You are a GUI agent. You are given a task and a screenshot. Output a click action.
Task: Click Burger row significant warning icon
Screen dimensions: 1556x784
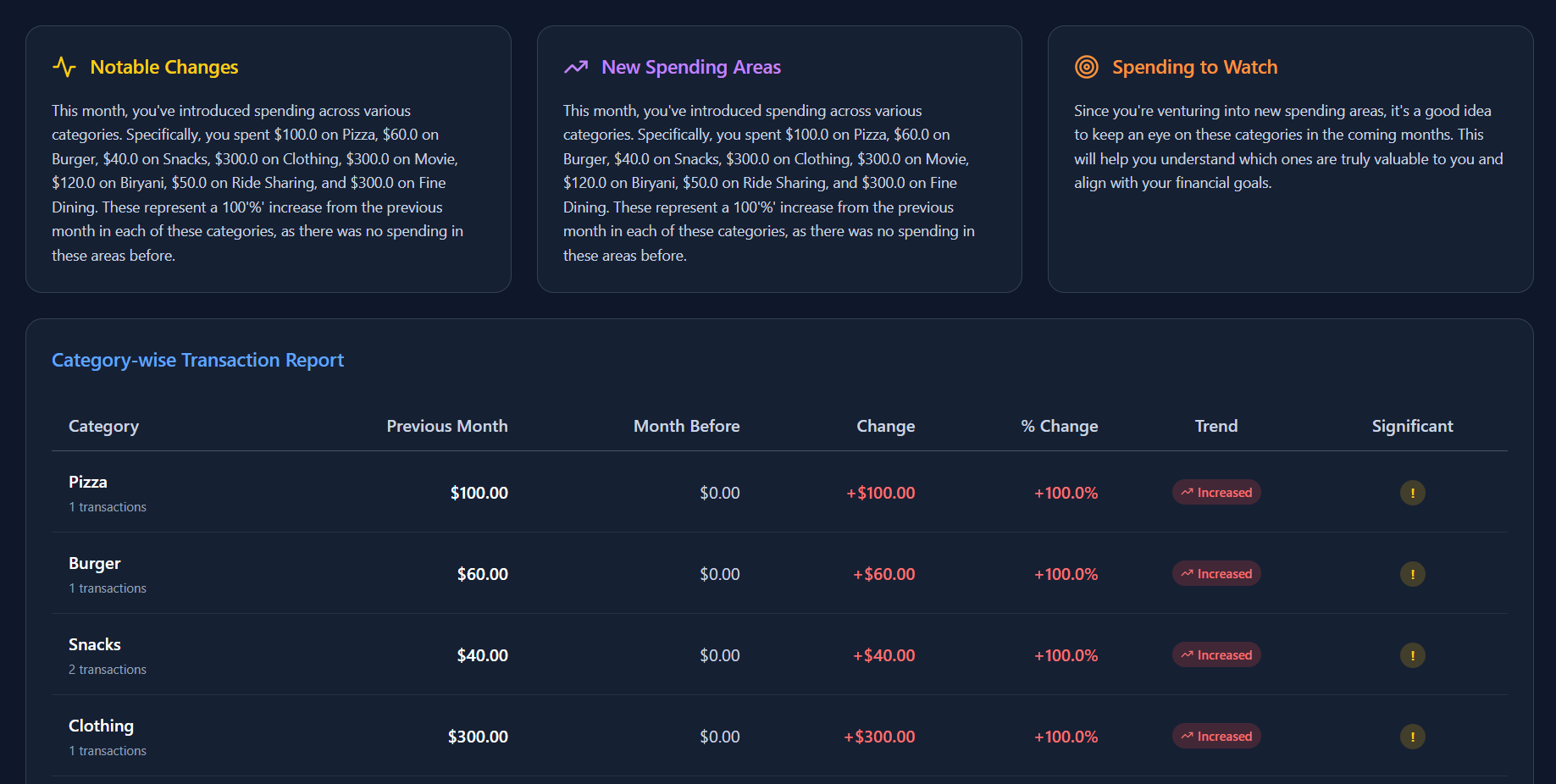tap(1412, 574)
